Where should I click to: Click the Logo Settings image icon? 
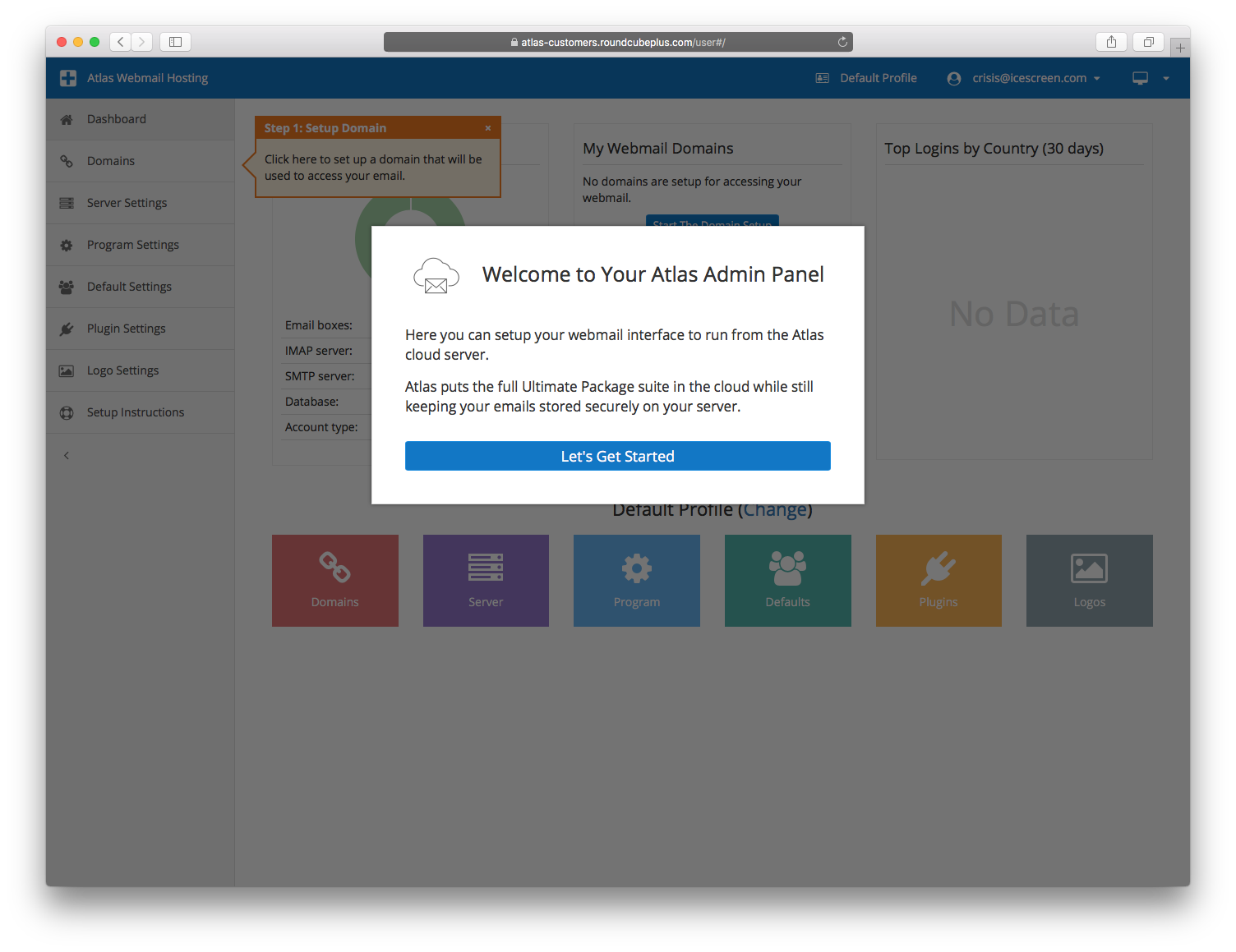67,371
